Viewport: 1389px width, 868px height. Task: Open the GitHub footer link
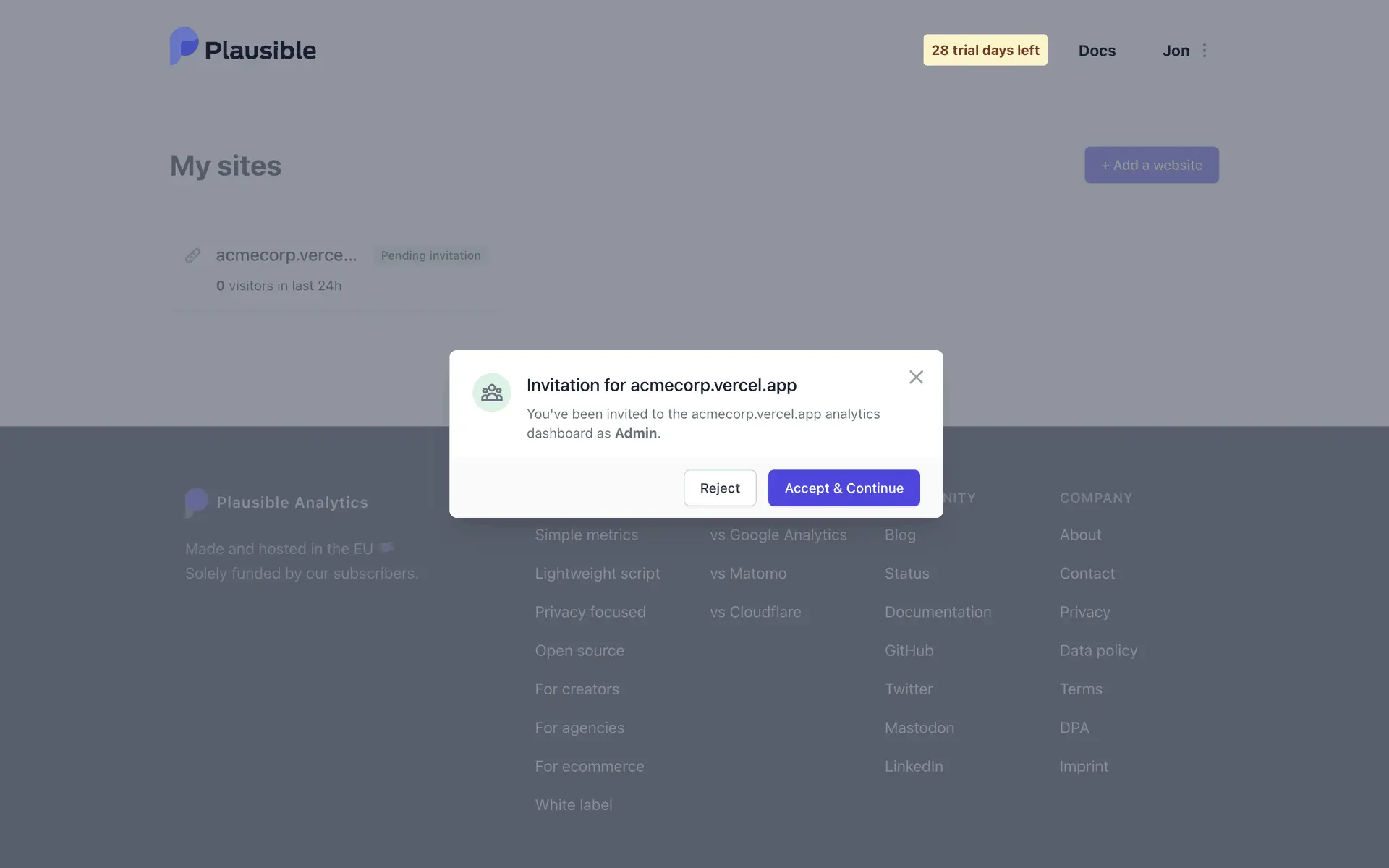909,650
